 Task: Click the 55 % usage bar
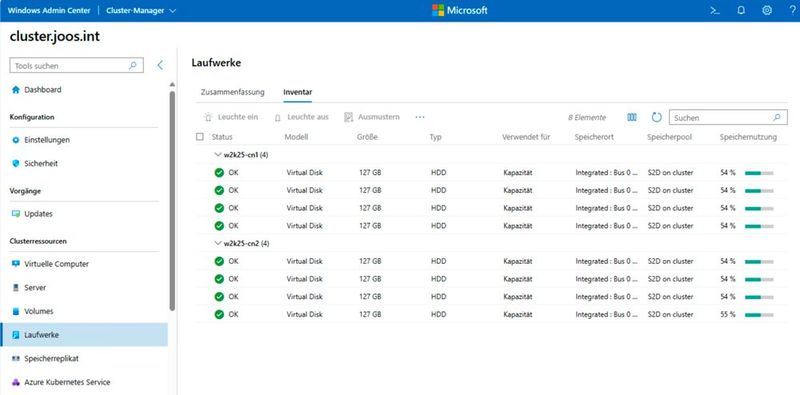point(759,315)
